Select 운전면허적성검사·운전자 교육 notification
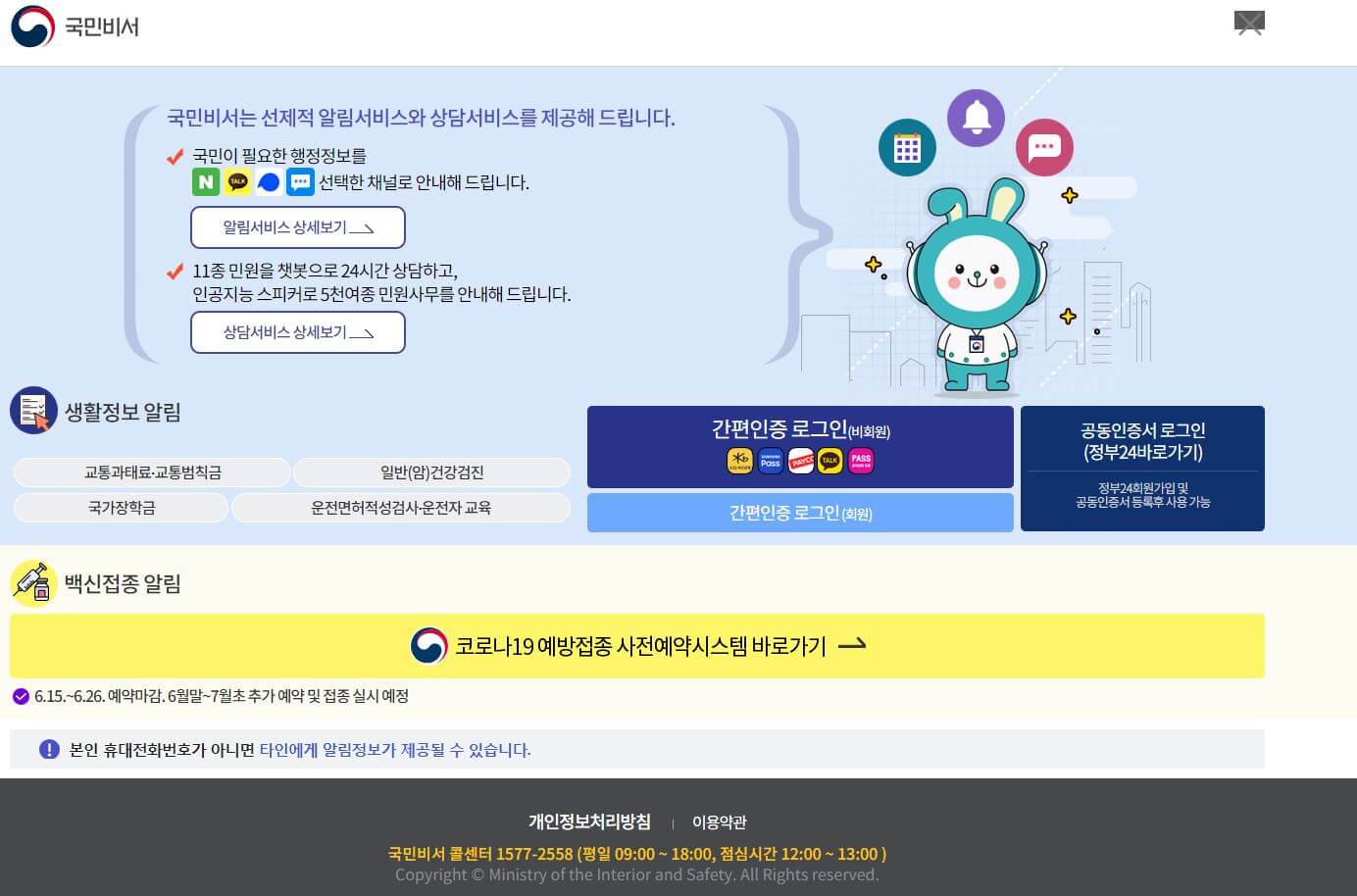 click(x=401, y=508)
